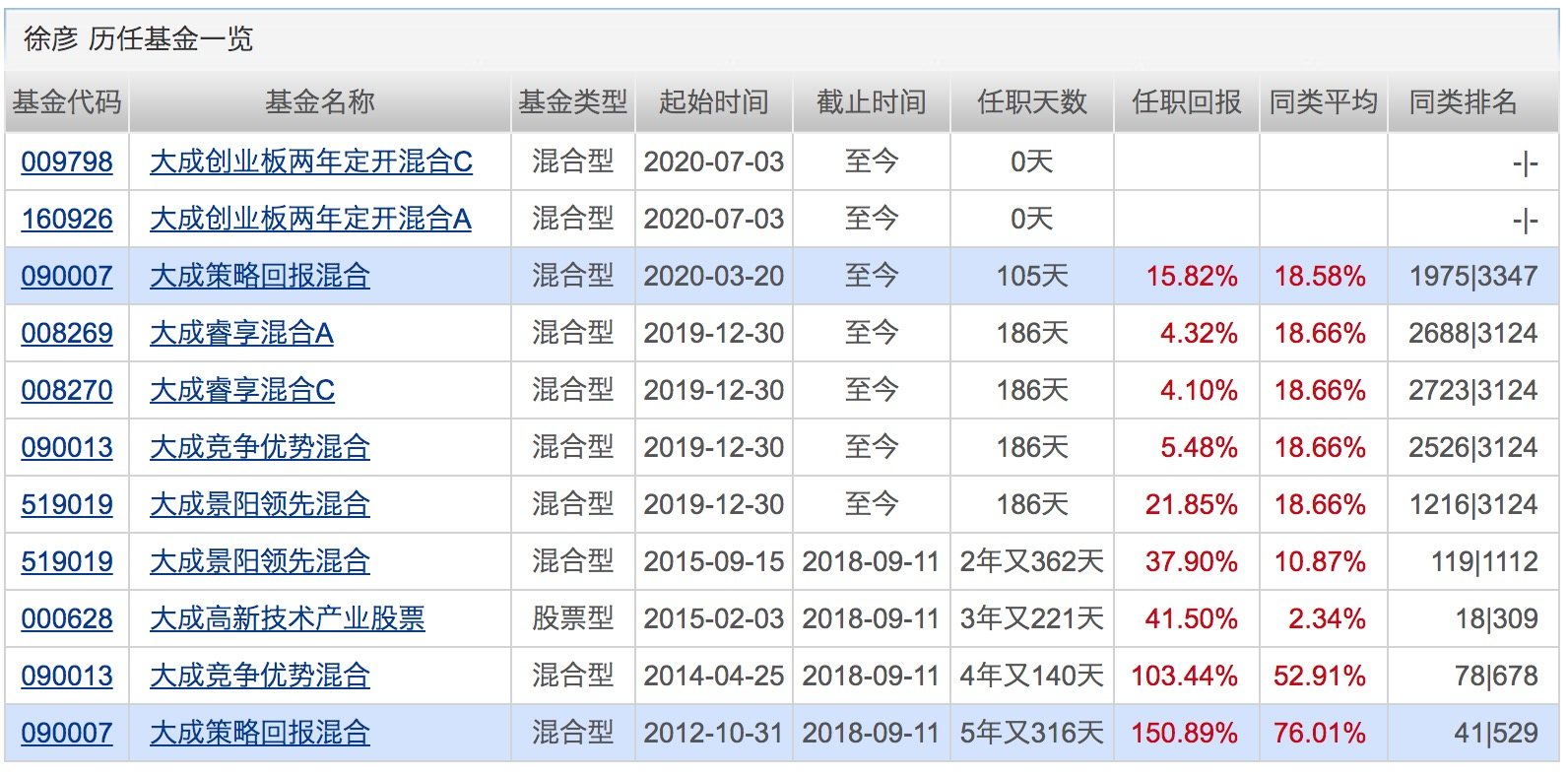Click the 76.01% category average
The image size is (1568, 774).
[x=1320, y=733]
